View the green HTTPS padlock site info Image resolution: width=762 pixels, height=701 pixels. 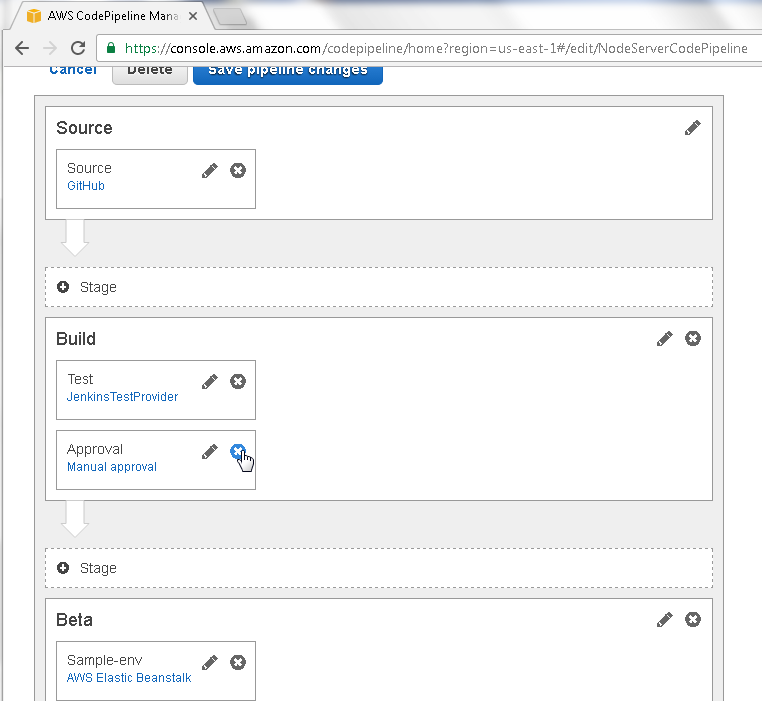[111, 48]
